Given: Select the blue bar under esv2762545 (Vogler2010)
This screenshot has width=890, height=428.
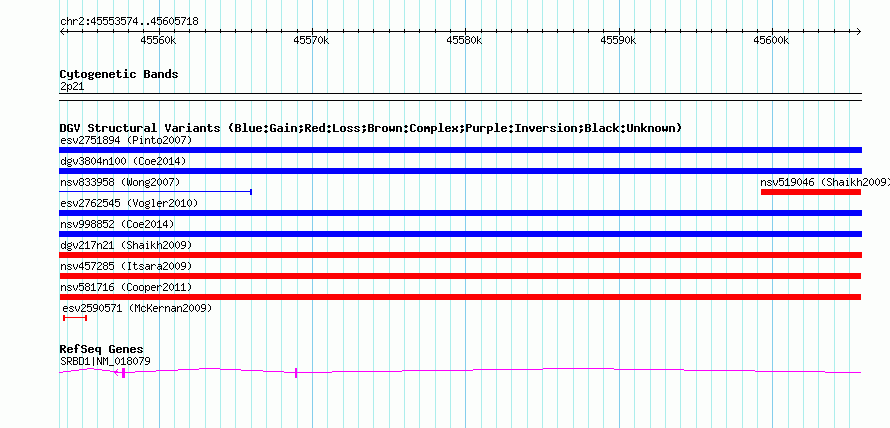Looking at the screenshot, I should (460, 213).
